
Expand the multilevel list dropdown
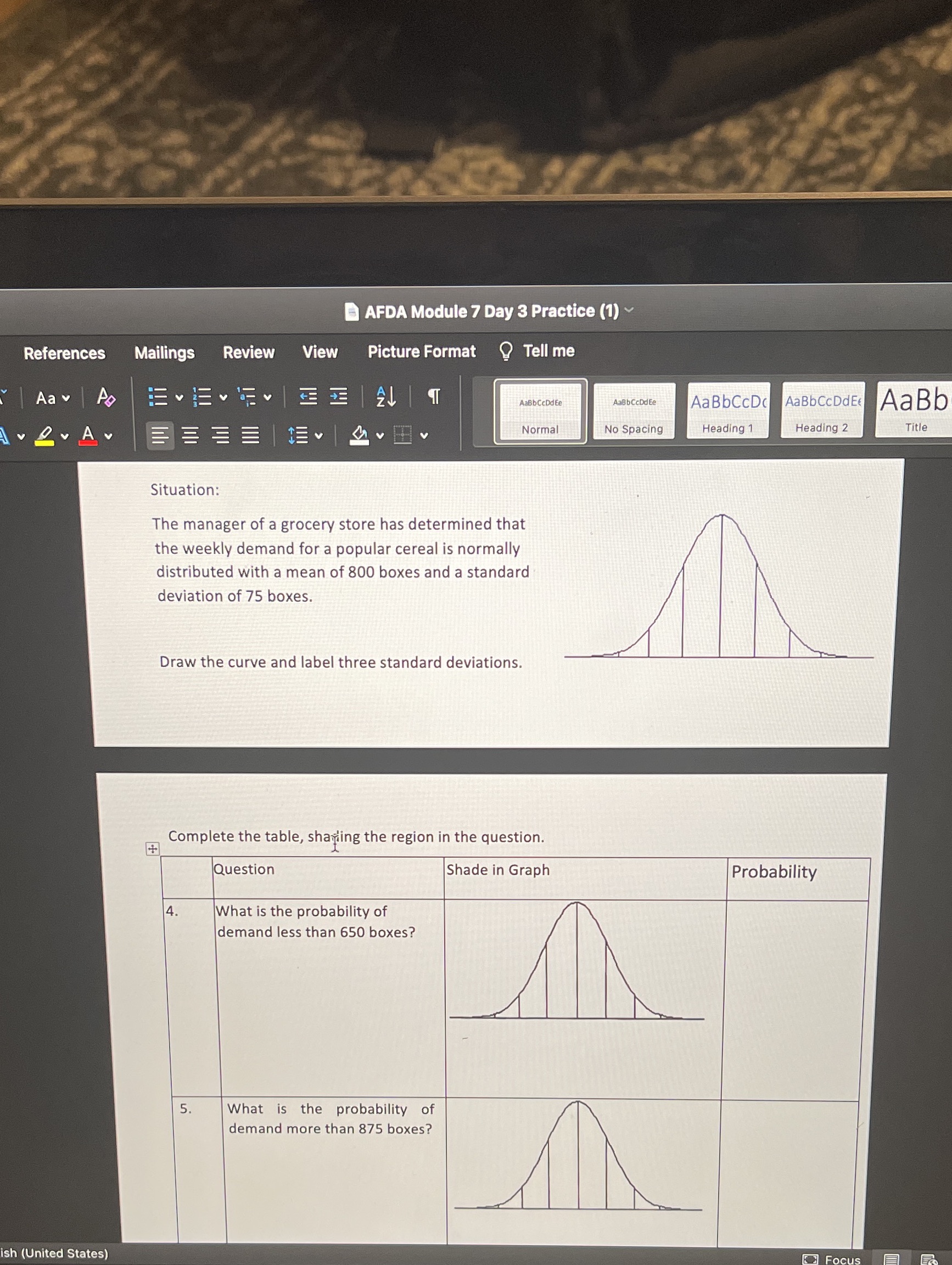tap(267, 397)
